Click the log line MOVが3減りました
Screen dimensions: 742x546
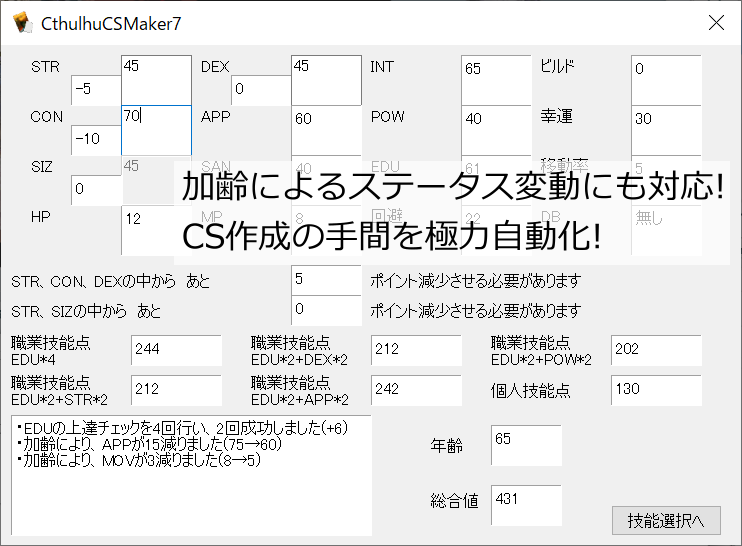pos(139,459)
